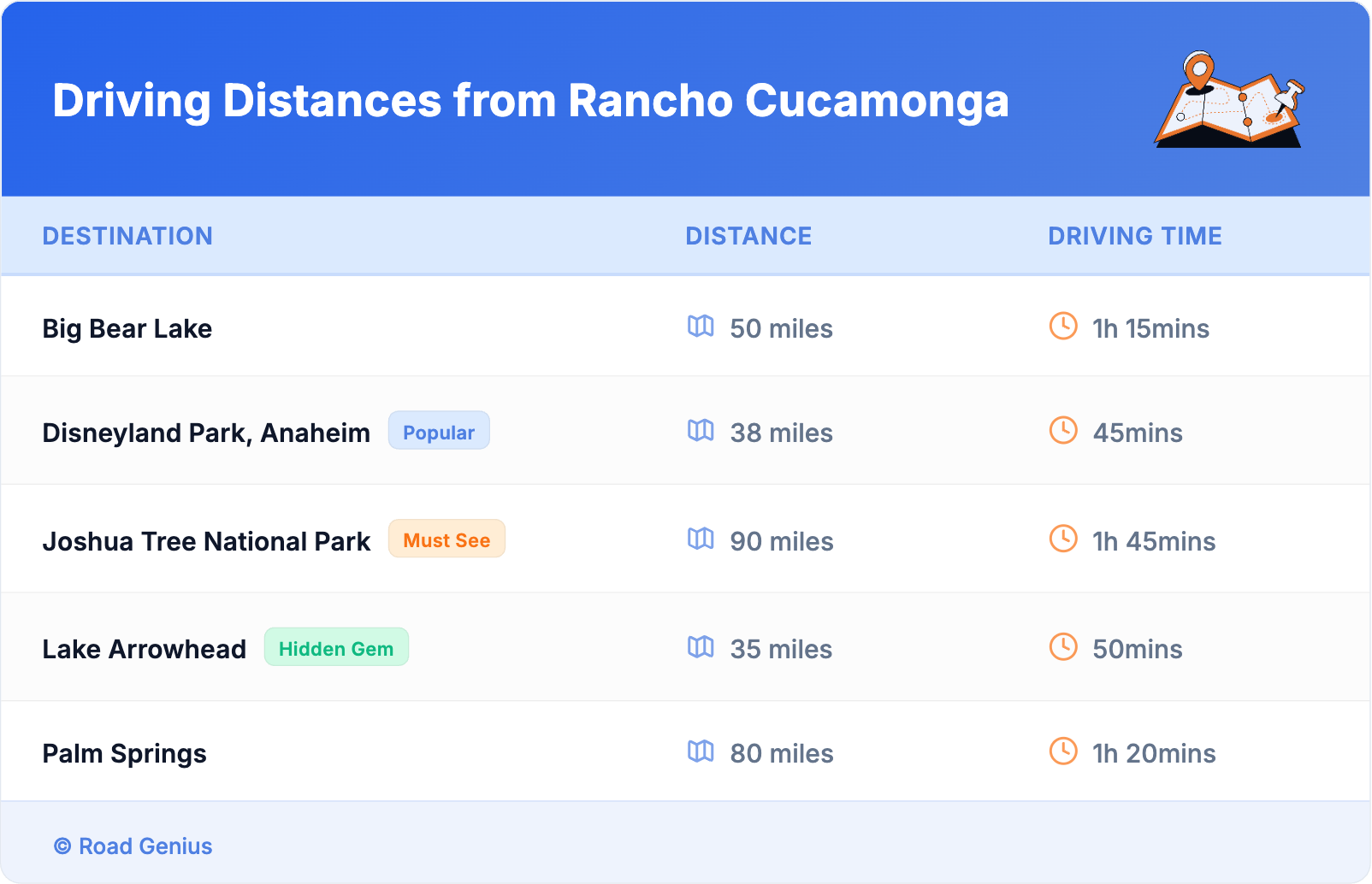The width and height of the screenshot is (1372, 884).
Task: Click the clock icon beside 50mins
Action: 1063,647
